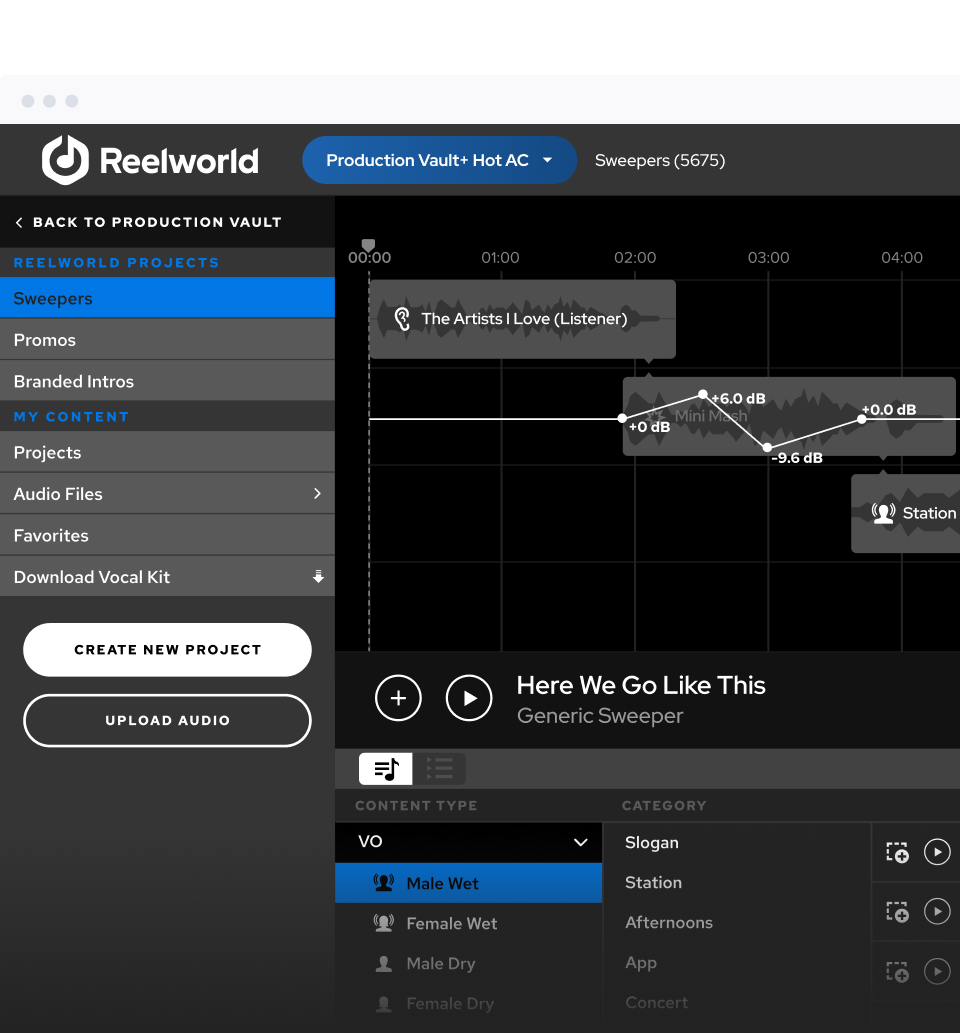Expand the VO content type dropdown
Image resolution: width=960 pixels, height=1033 pixels.
580,842
